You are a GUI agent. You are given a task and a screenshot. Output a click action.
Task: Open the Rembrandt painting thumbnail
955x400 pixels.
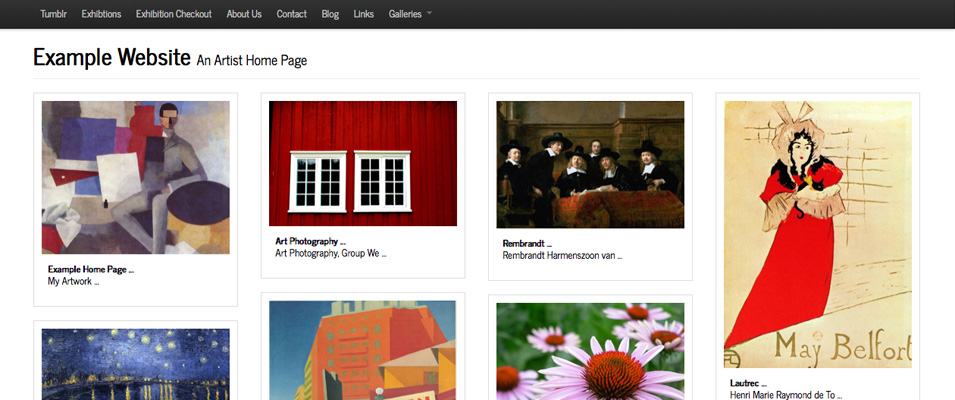(590, 164)
